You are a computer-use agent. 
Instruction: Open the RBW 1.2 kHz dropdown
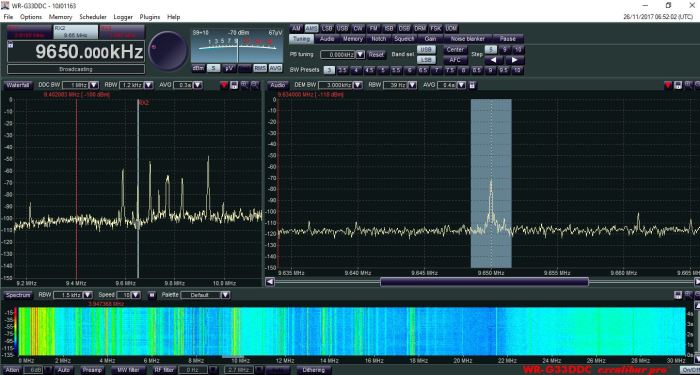pyautogui.click(x=149, y=85)
